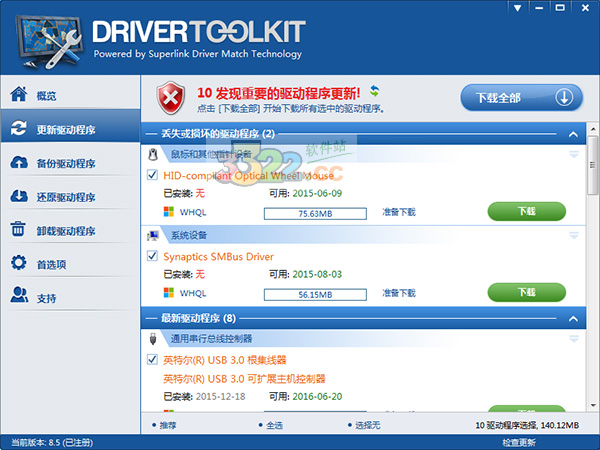Screen dimensions: 600x450
Task: Open the 概览 menu item
Action: click(70, 93)
